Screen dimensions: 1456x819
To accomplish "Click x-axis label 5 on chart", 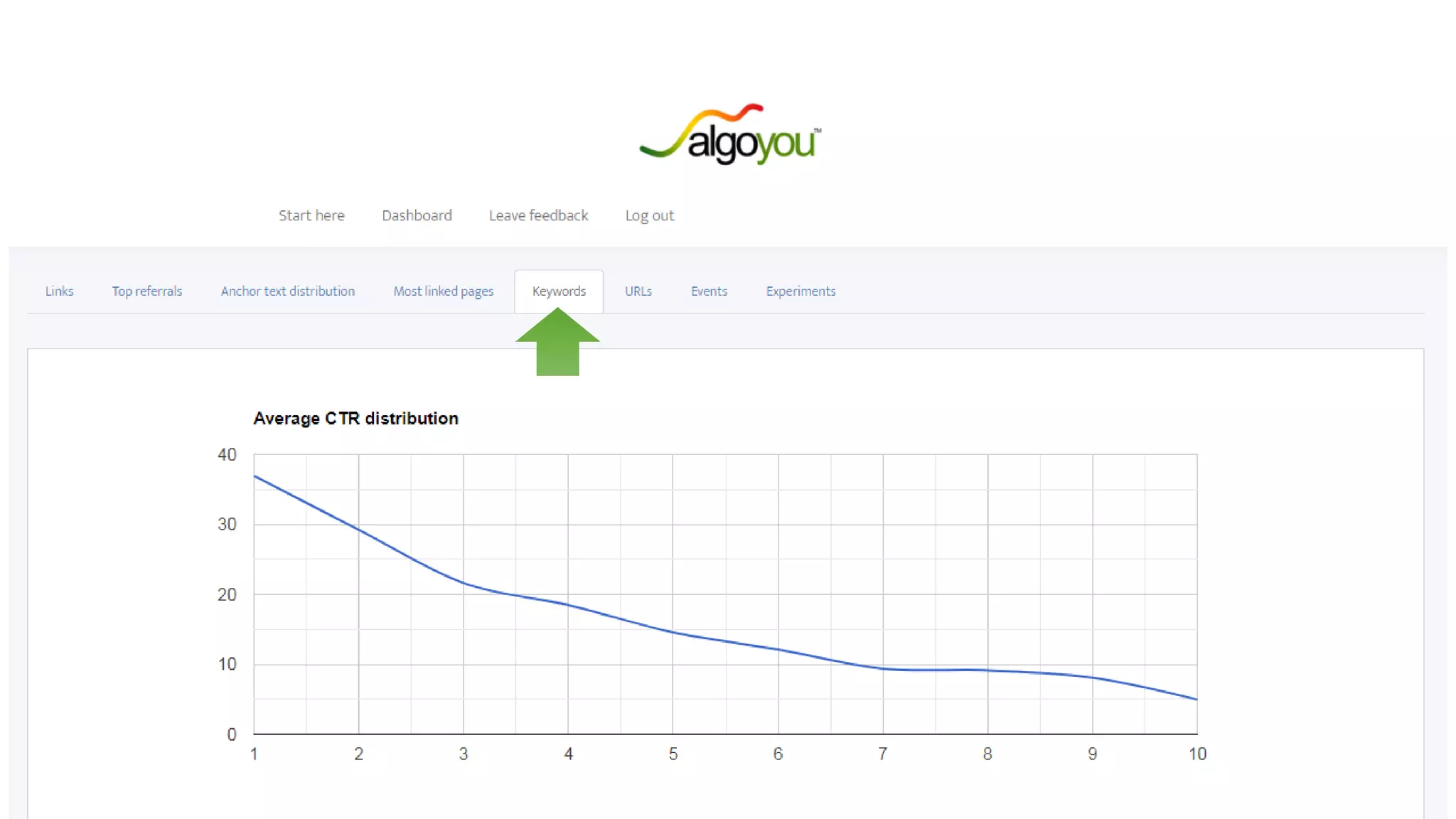I will 673,754.
